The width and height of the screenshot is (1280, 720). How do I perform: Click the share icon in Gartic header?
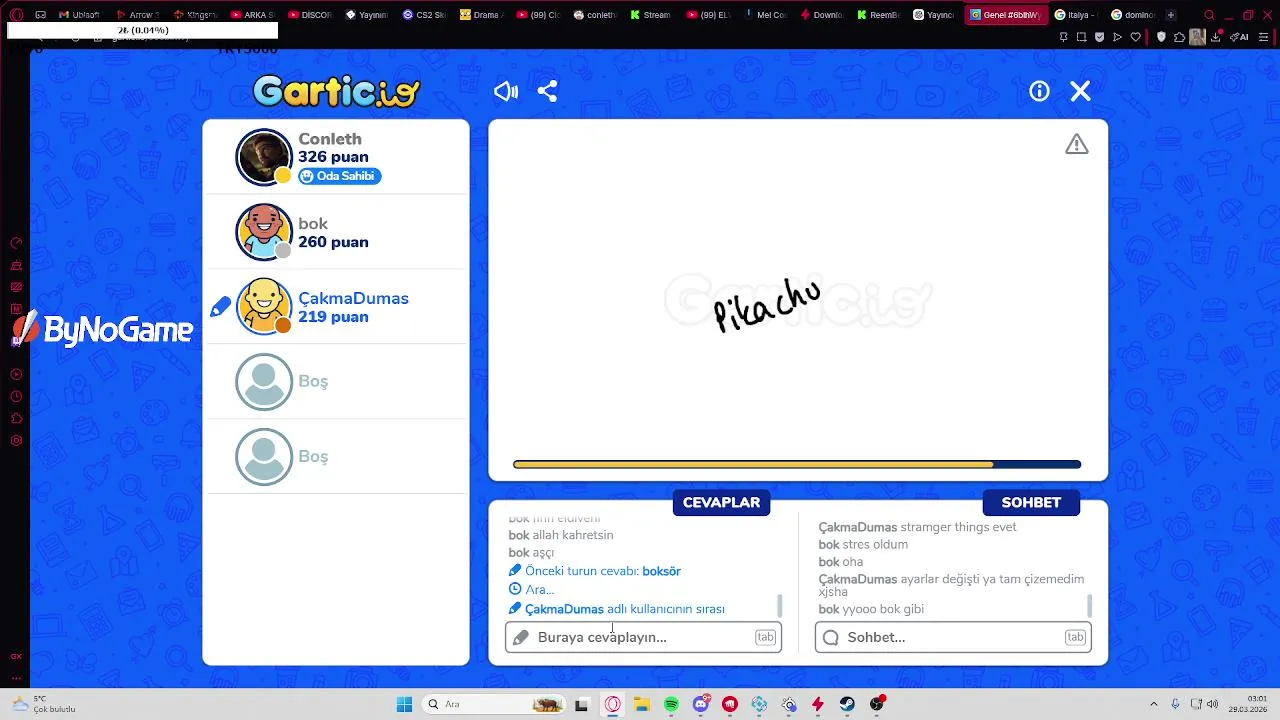pos(547,91)
